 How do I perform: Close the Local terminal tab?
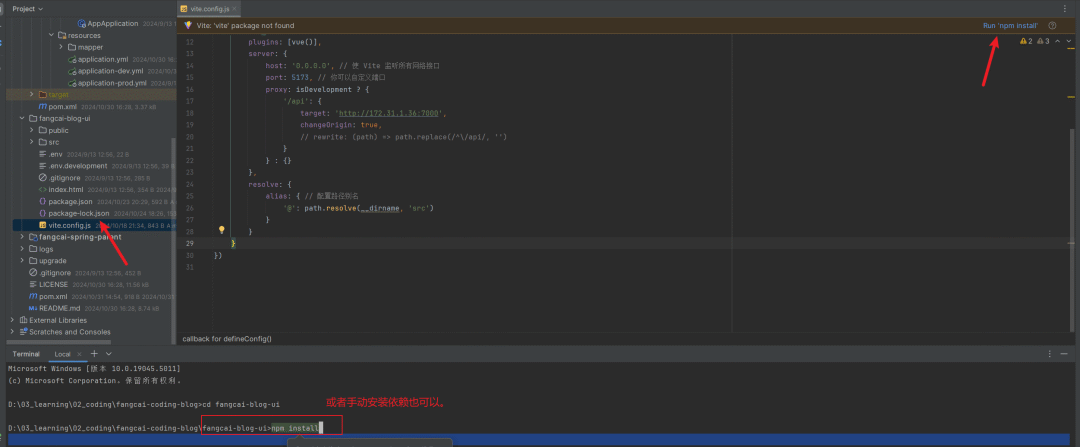click(x=80, y=354)
